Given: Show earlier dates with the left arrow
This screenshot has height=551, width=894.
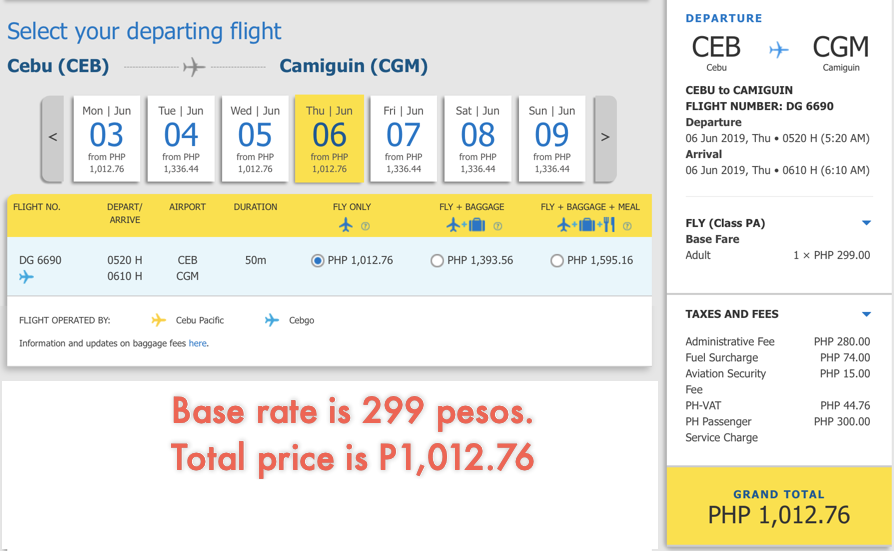Looking at the screenshot, I should pos(54,138).
